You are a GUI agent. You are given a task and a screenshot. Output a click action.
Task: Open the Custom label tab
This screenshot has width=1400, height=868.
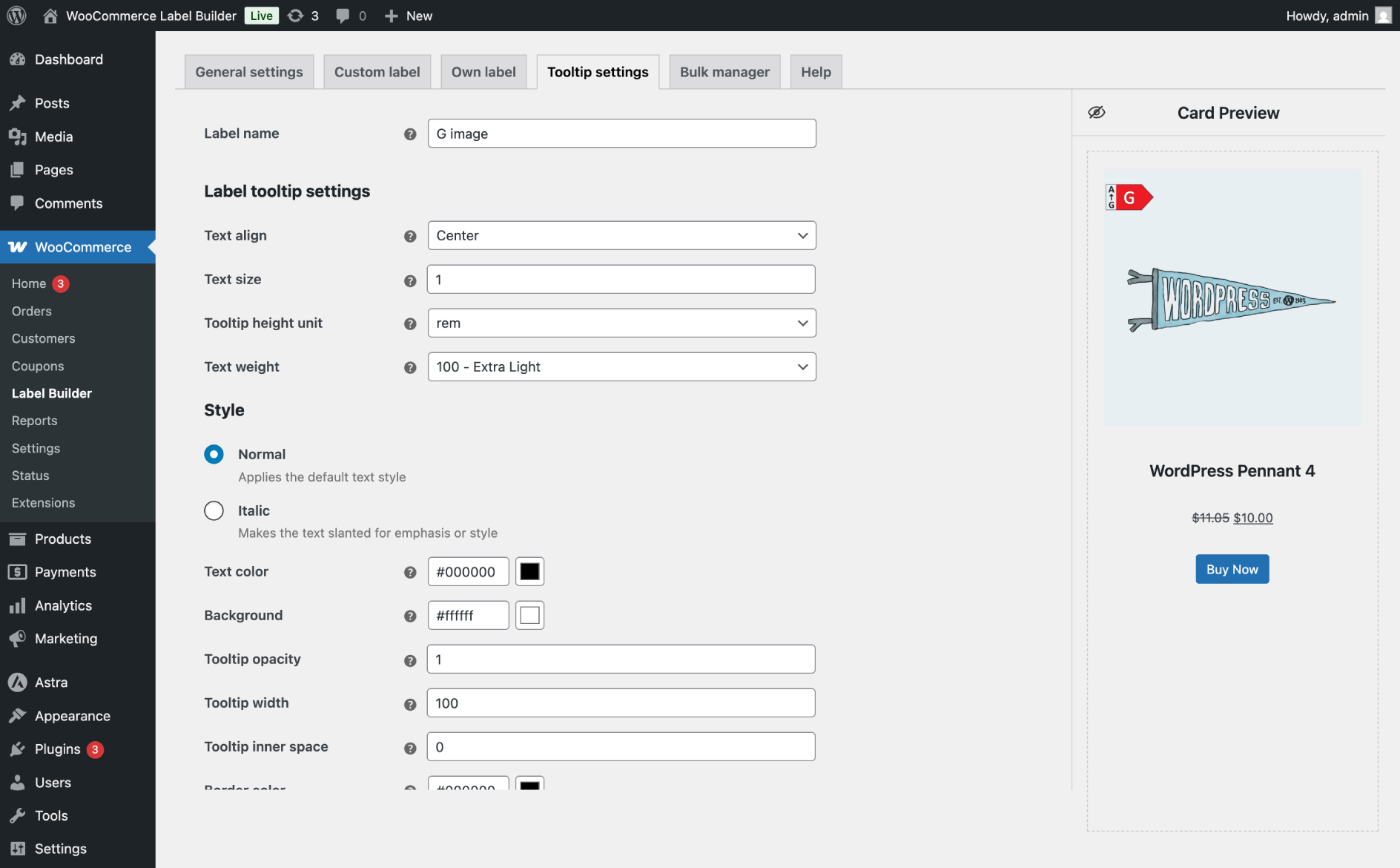[x=377, y=71]
